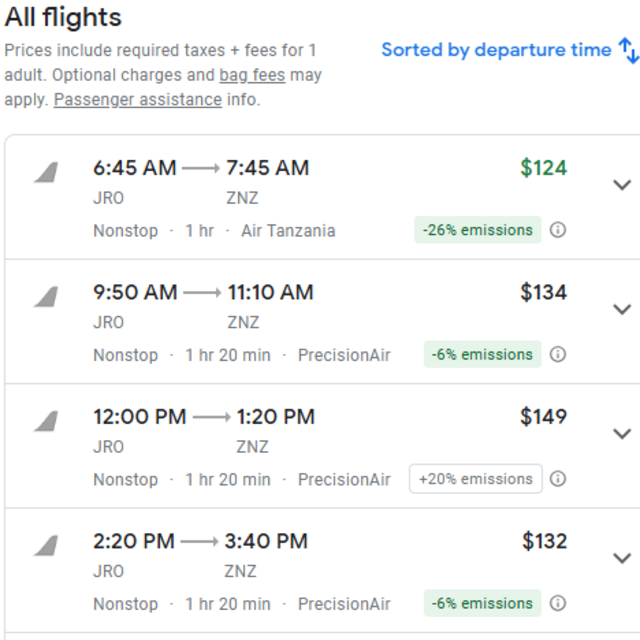Select the $132 flight price
The height and width of the screenshot is (640, 640).
click(544, 541)
